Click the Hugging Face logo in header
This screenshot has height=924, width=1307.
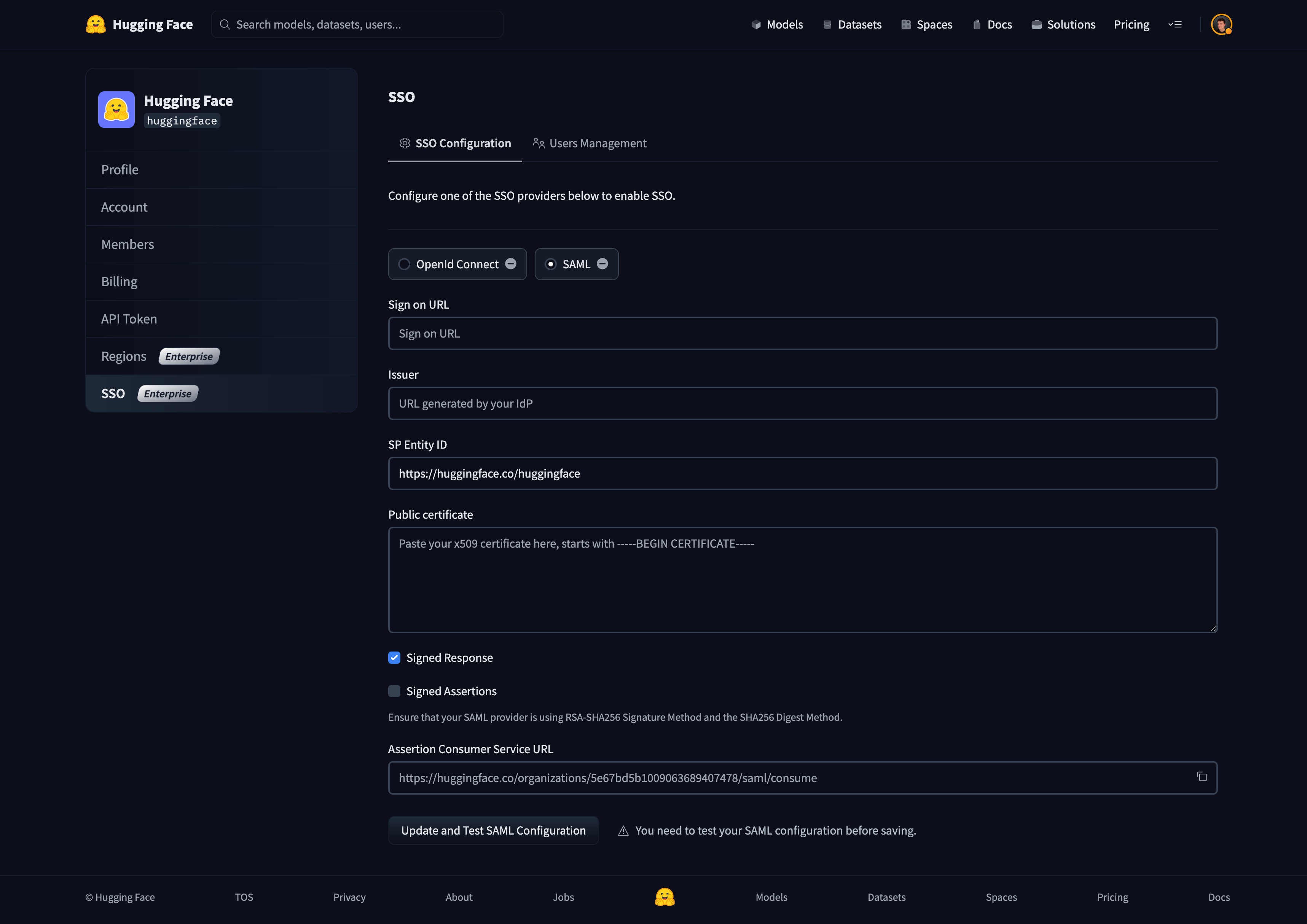(x=95, y=24)
